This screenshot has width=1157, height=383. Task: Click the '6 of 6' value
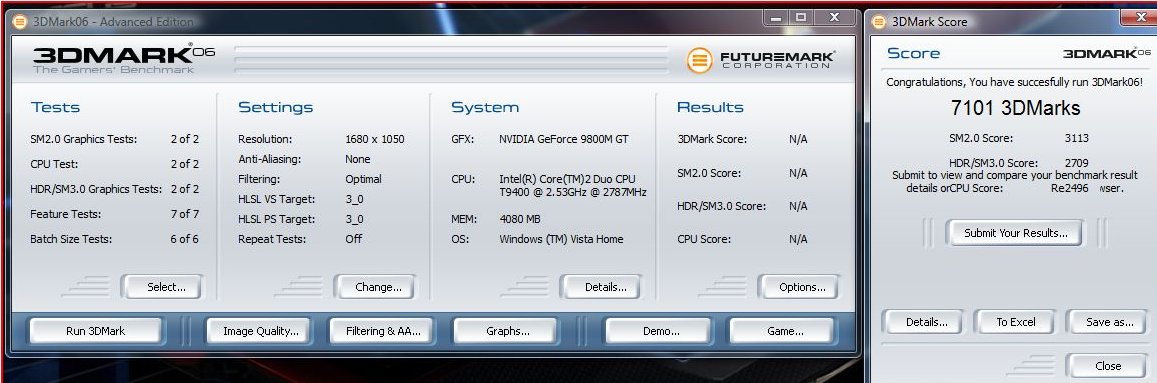pos(184,239)
